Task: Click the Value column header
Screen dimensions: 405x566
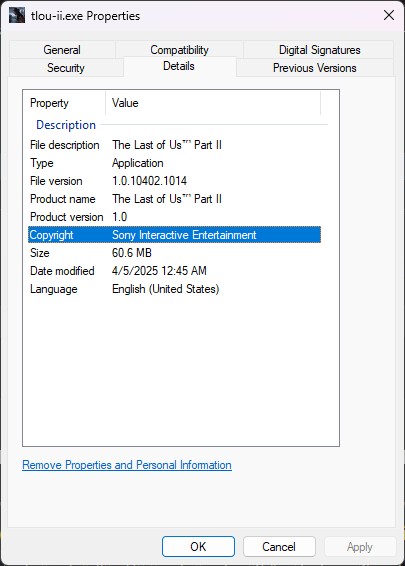Action: pyautogui.click(x=213, y=103)
